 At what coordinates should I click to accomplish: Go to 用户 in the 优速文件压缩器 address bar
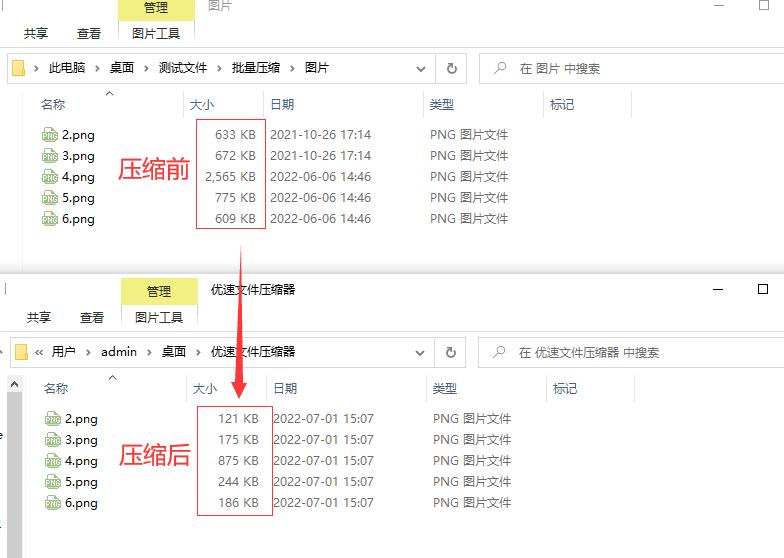(64, 352)
